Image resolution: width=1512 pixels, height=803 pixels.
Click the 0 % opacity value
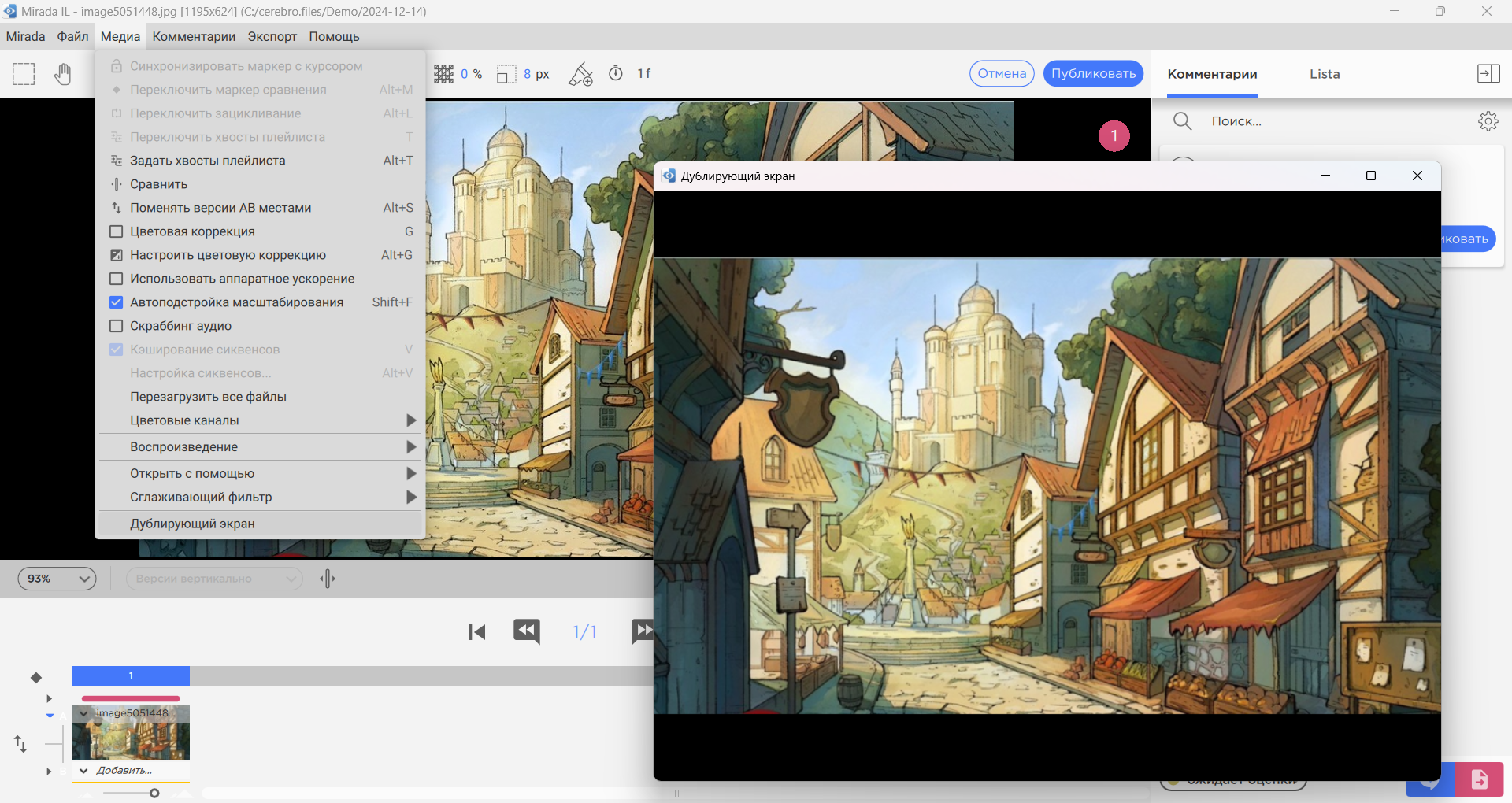click(471, 74)
